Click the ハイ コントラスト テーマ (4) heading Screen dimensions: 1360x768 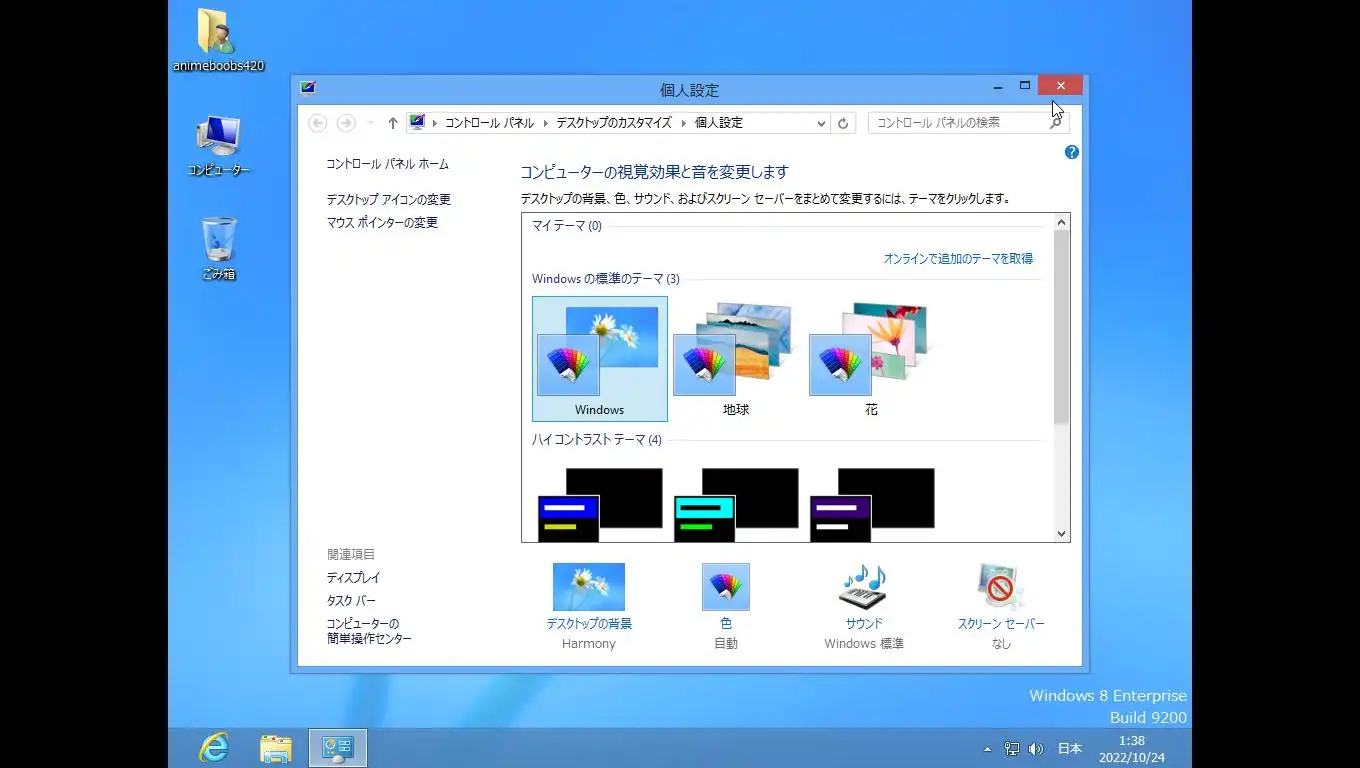coord(597,440)
